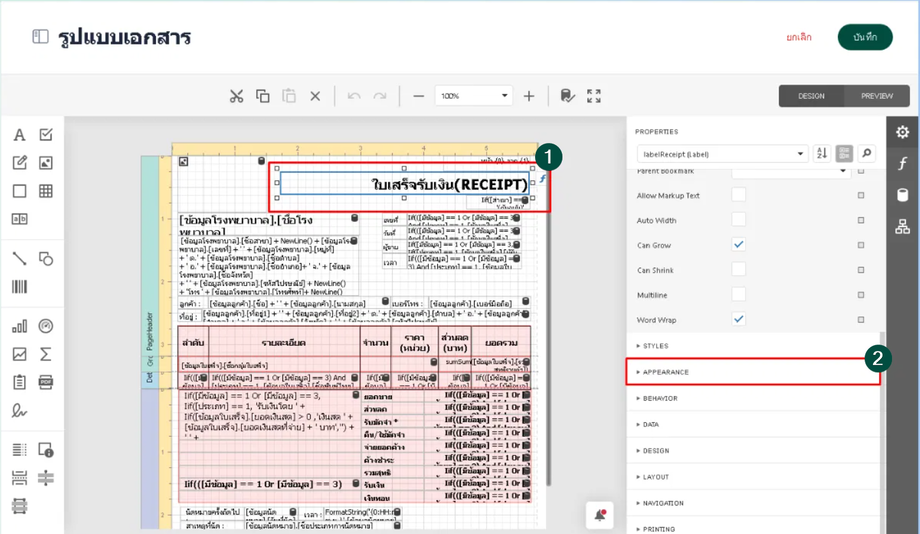Toggle full screen mode
The width and height of the screenshot is (920, 534).
coord(594,96)
